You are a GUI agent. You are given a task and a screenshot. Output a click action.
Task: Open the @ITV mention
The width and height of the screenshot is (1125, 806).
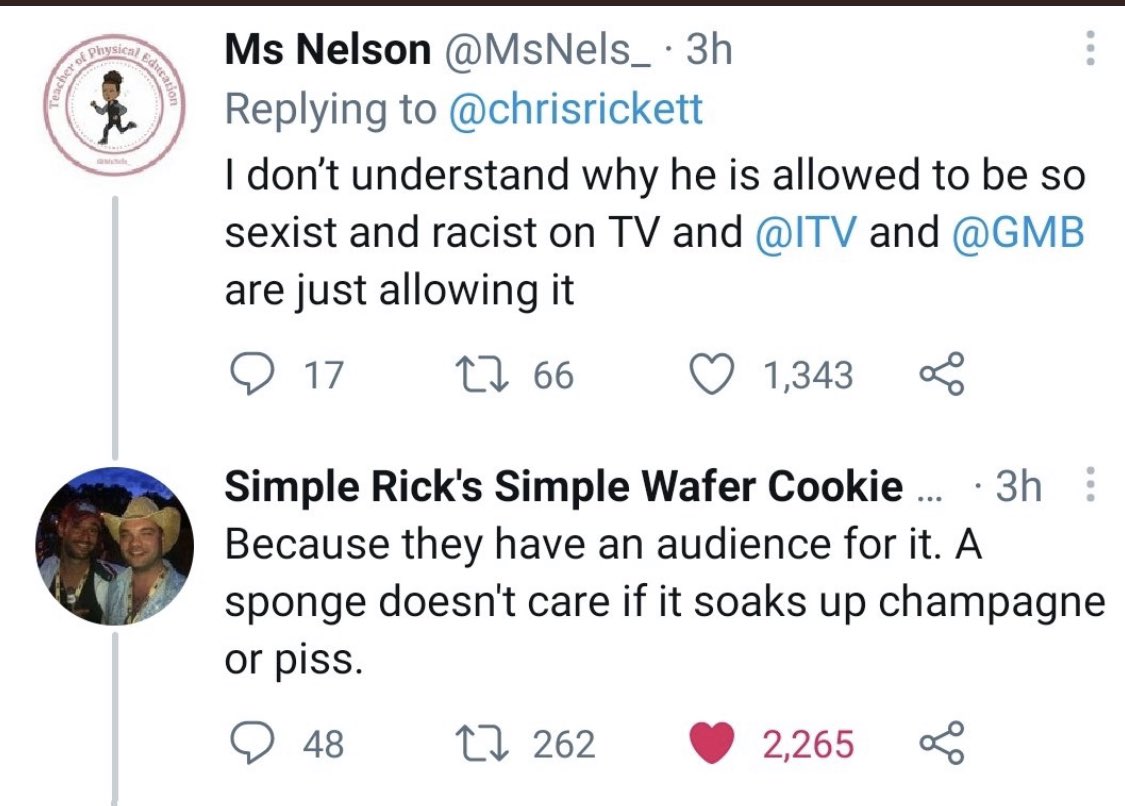[805, 233]
